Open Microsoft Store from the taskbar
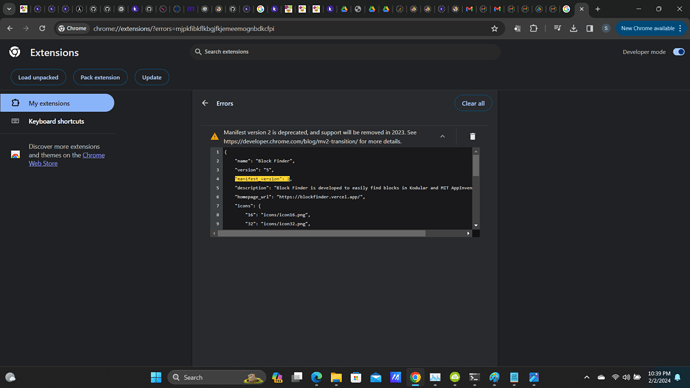Image resolution: width=690 pixels, height=388 pixels. pyautogui.click(x=356, y=377)
